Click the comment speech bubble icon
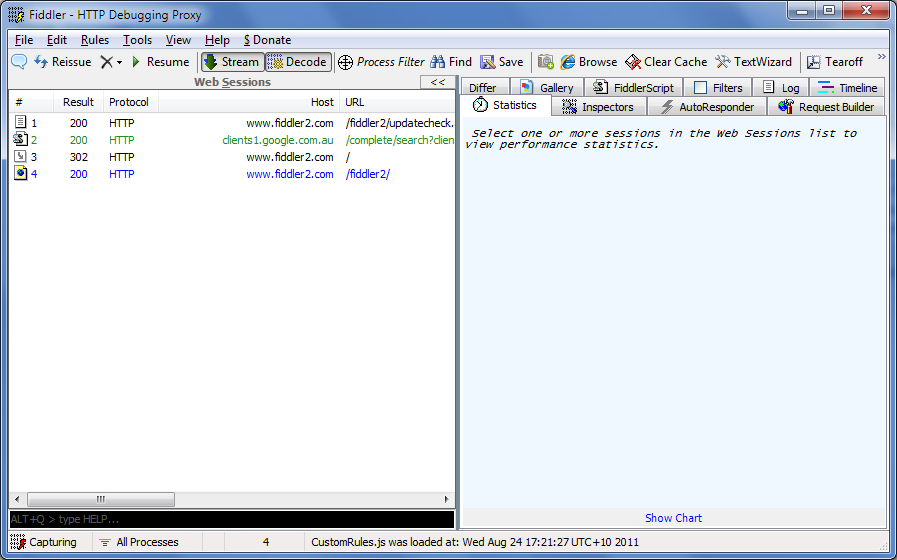This screenshot has height=560, width=897. (x=19, y=62)
